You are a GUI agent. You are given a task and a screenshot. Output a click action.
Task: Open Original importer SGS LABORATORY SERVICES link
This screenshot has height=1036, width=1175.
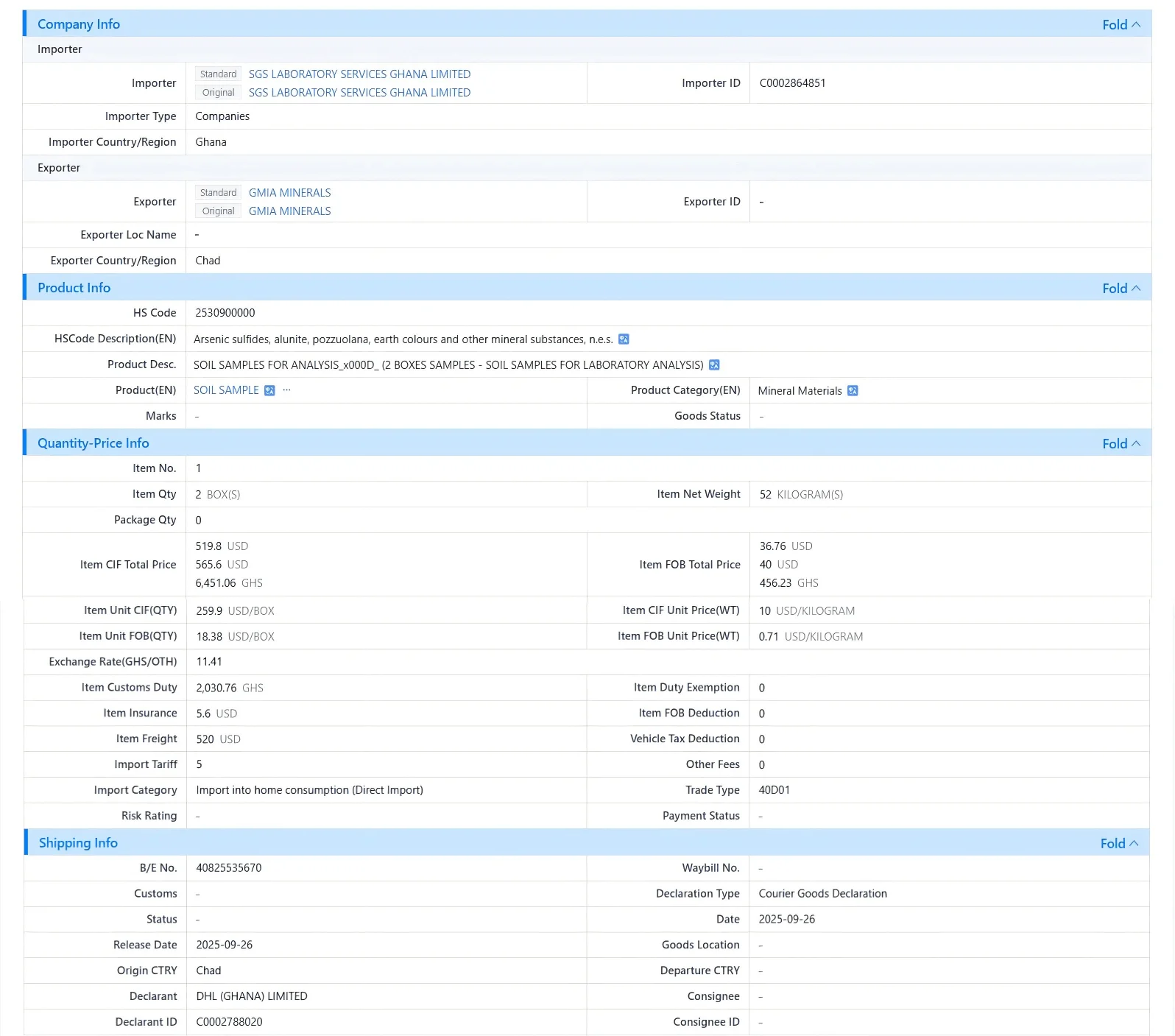[359, 93]
